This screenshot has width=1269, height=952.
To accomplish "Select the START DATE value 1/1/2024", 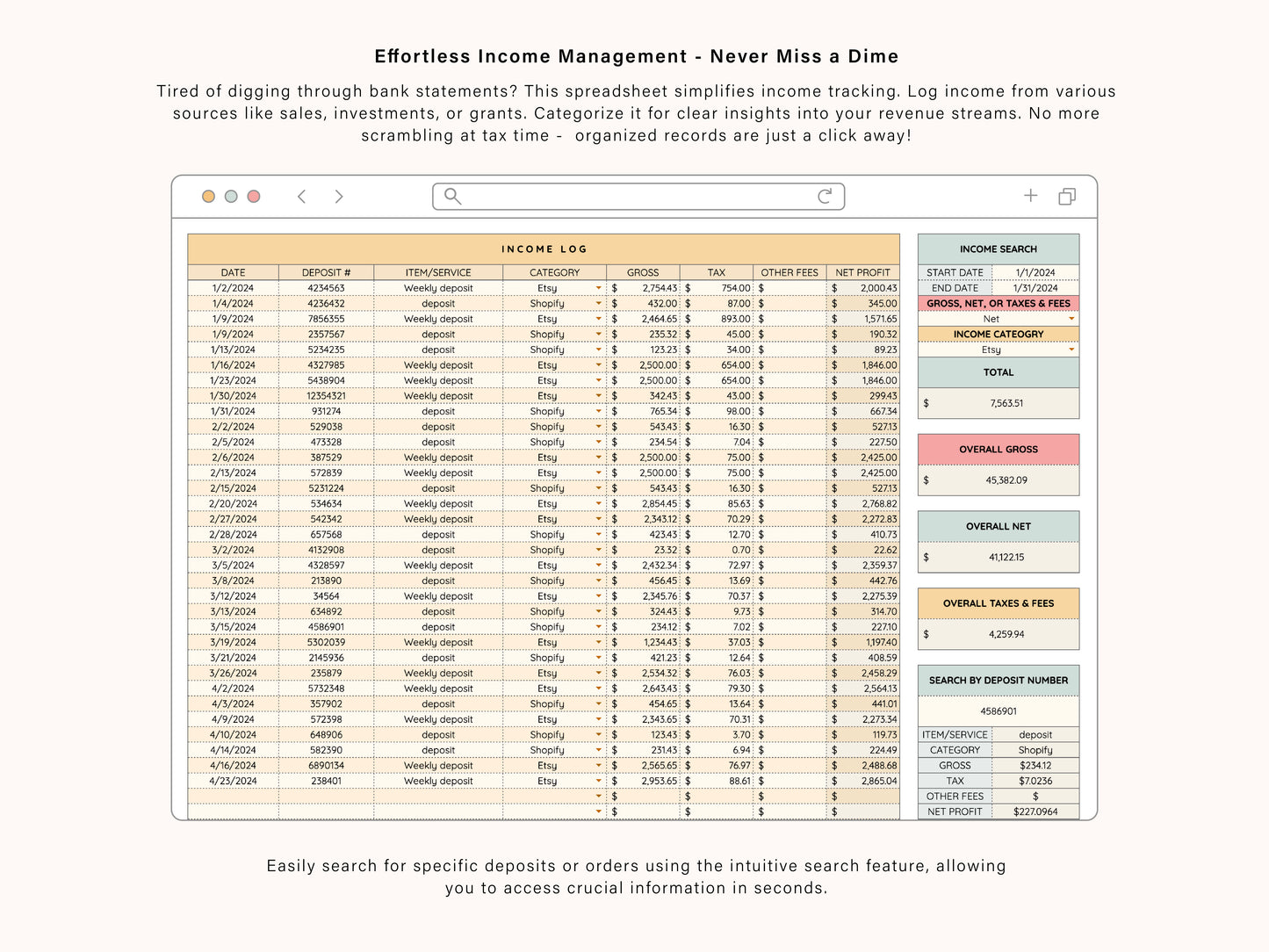I will tap(1035, 273).
